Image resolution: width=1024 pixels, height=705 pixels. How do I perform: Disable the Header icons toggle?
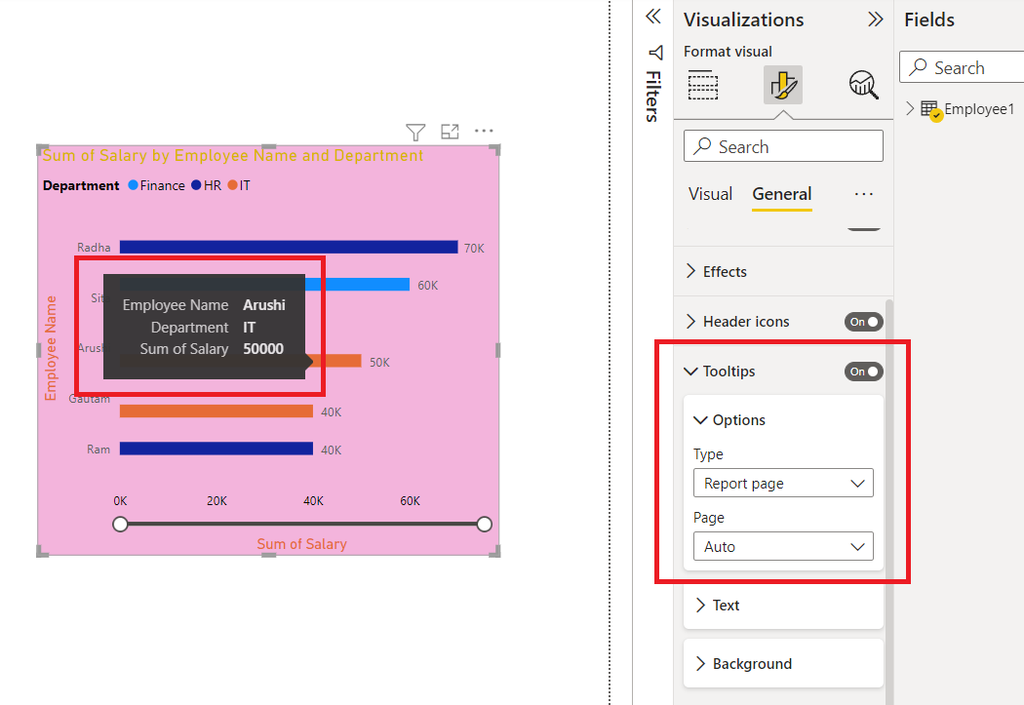tap(862, 321)
